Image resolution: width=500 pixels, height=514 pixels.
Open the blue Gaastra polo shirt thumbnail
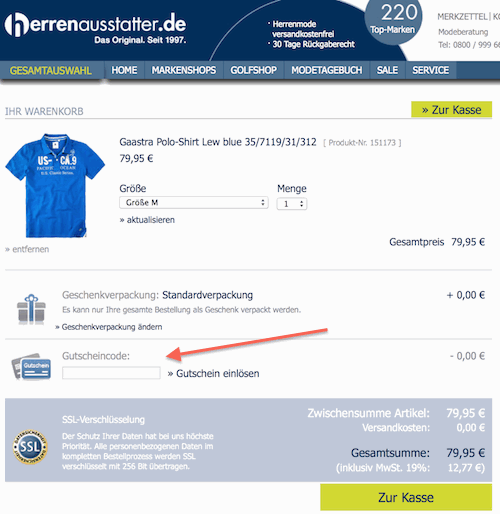pos(55,185)
